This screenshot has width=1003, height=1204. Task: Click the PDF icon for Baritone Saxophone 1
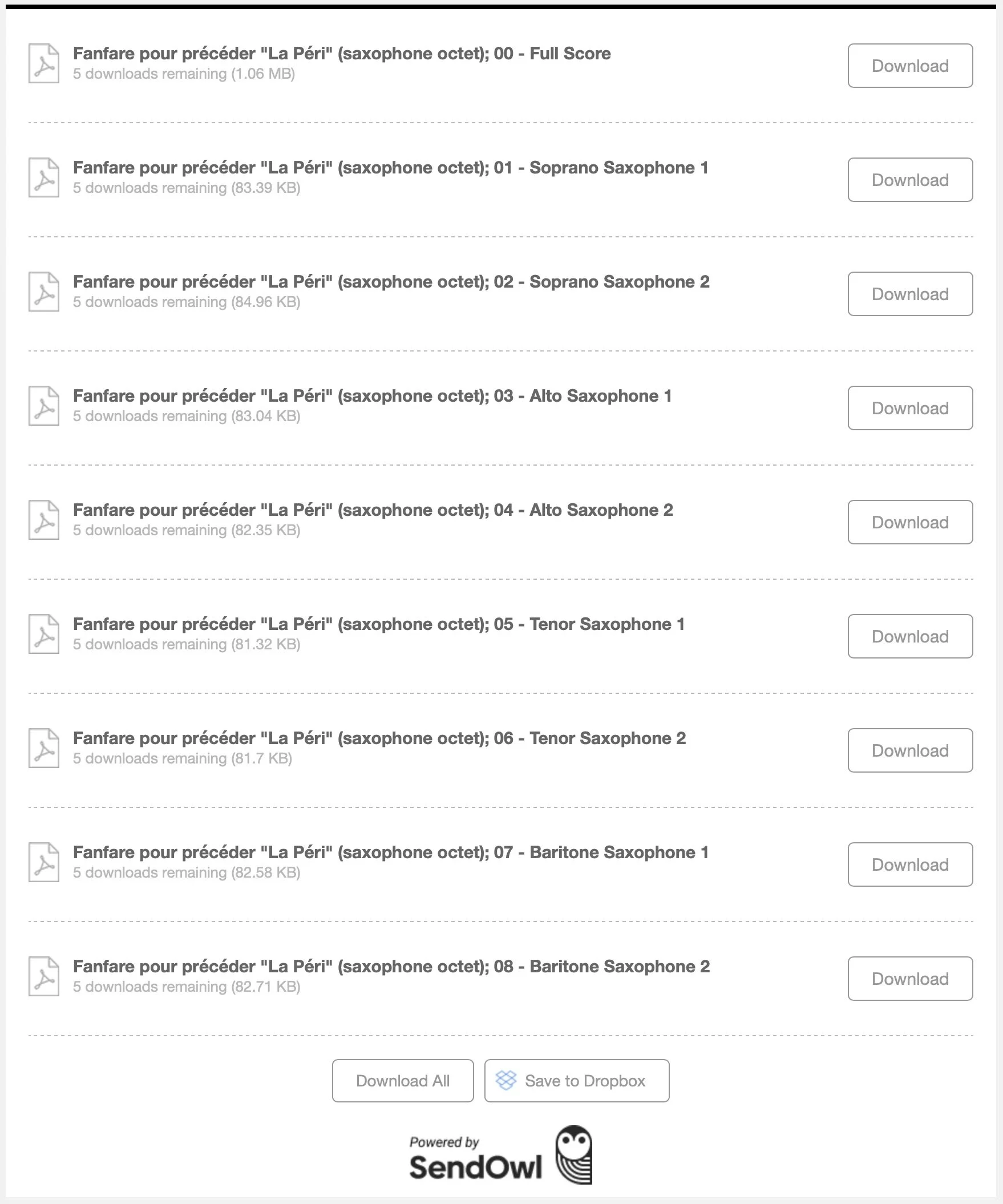tap(44, 862)
